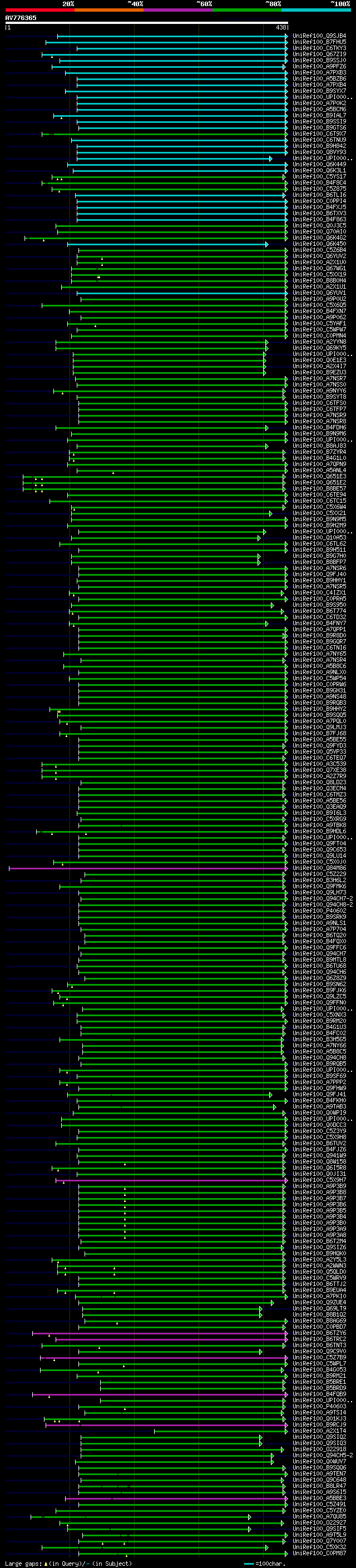The height and width of the screenshot is (1568, 356).
Task: Click label UniRef100_B9I6L3
Action: tap(319, 813)
